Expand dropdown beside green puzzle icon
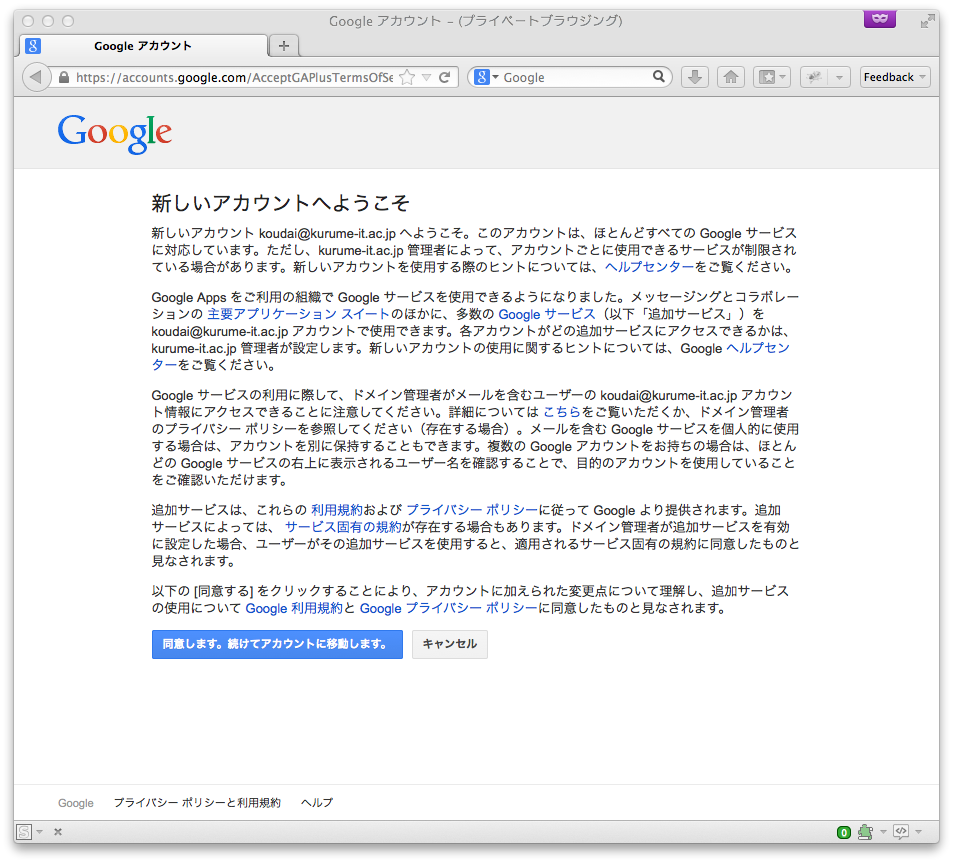The width and height of the screenshot is (953, 863). pos(883,831)
